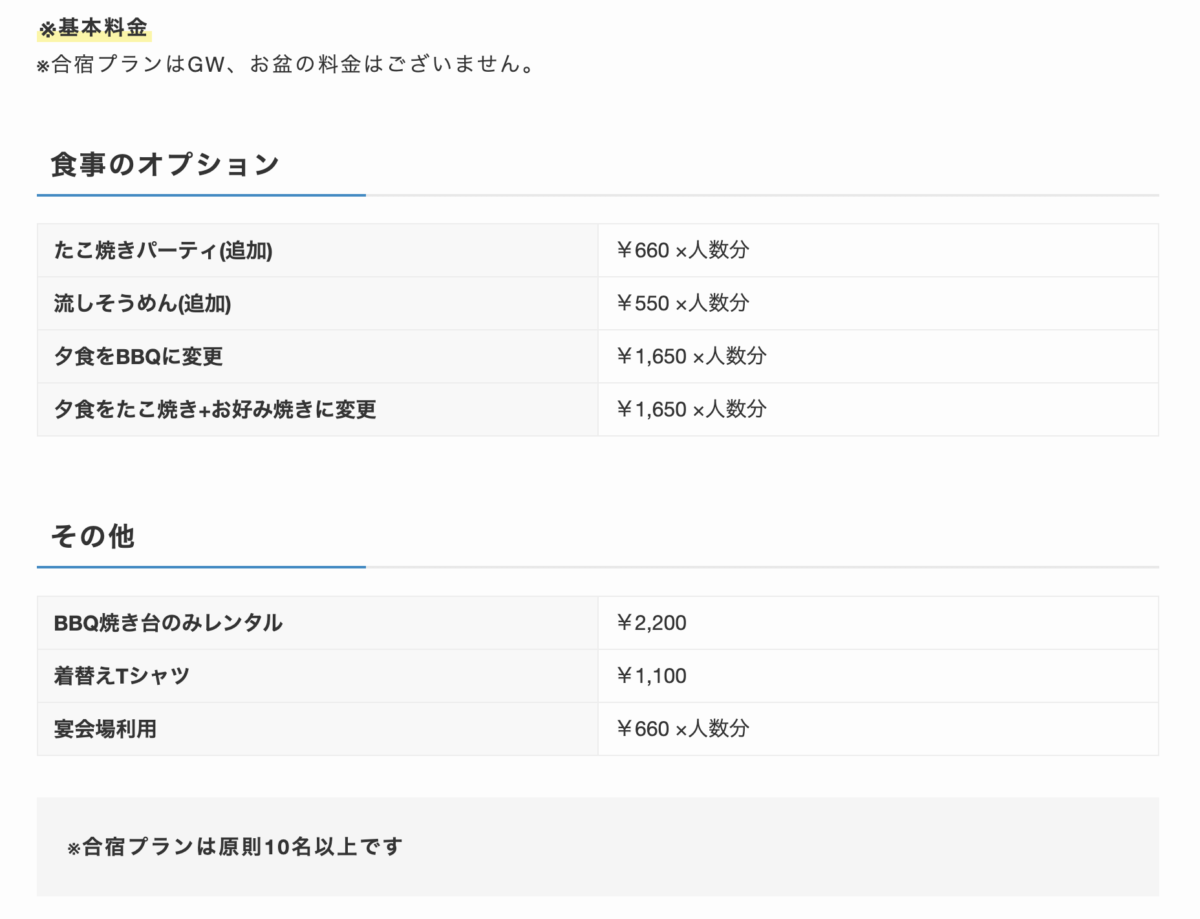This screenshot has width=1200, height=919.
Task: Click the 着替えTシャツ row label
Action: pyautogui.click(x=121, y=677)
